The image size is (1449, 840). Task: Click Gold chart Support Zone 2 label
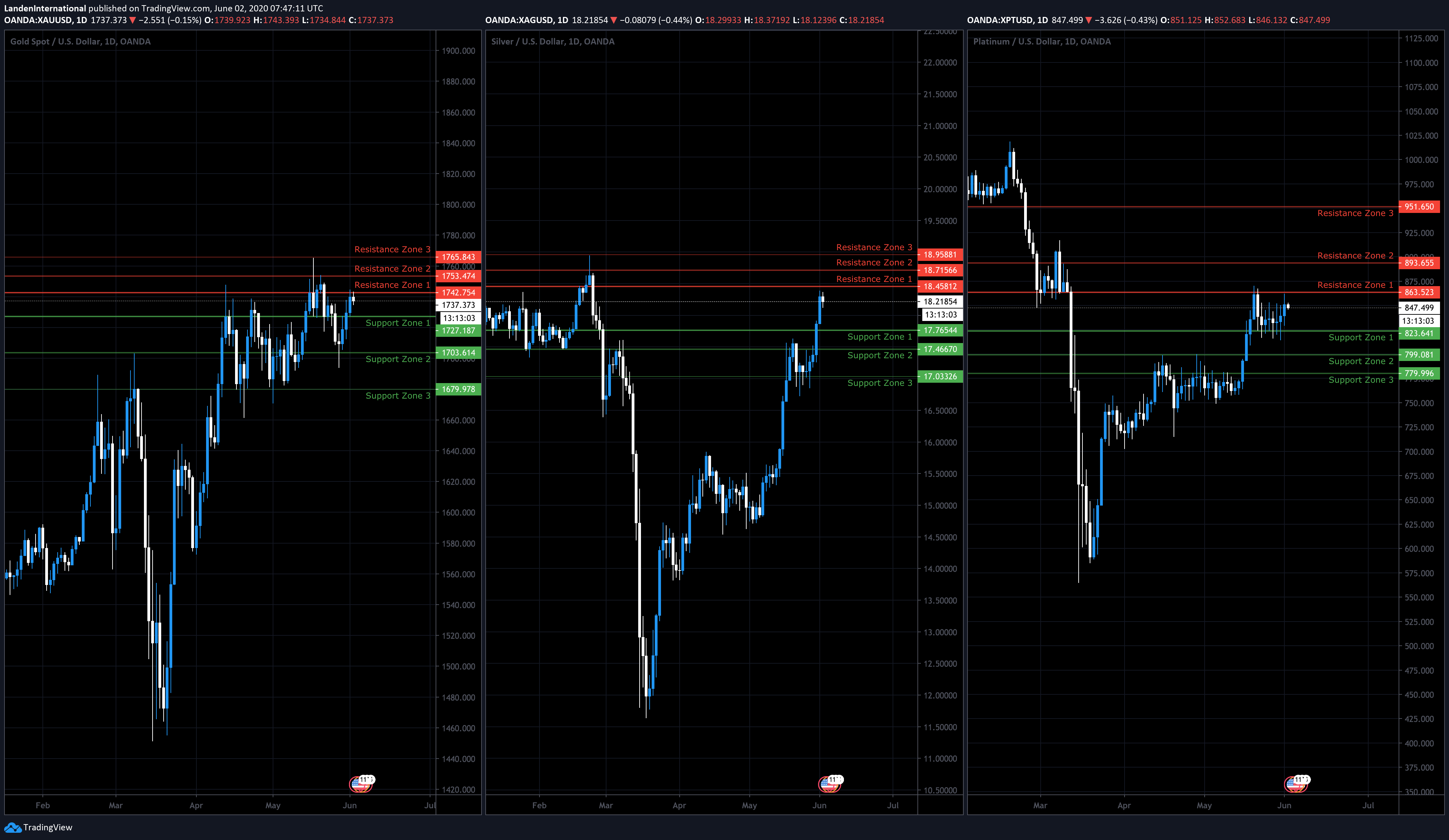[x=398, y=359]
